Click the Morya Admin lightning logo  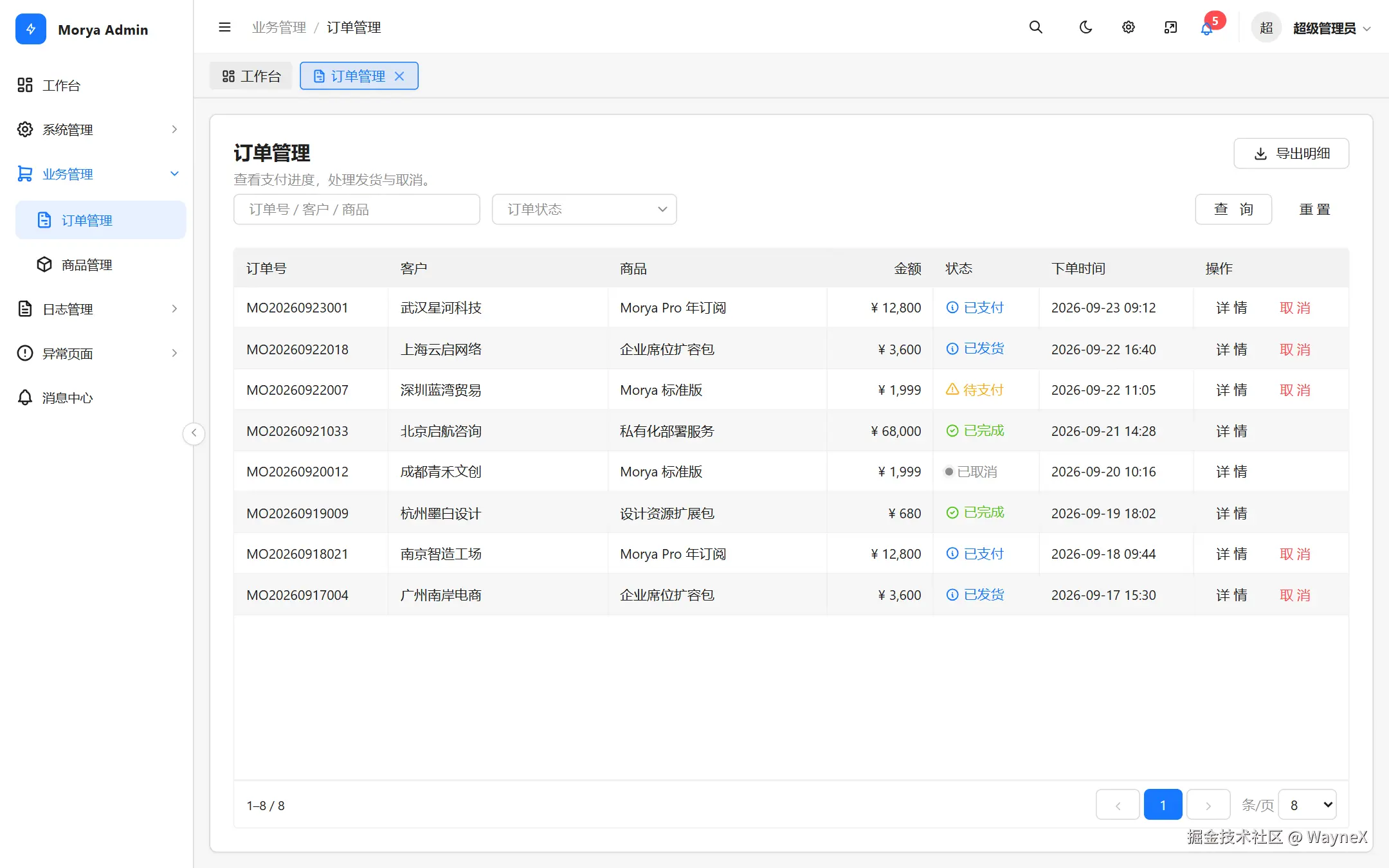pyautogui.click(x=31, y=29)
